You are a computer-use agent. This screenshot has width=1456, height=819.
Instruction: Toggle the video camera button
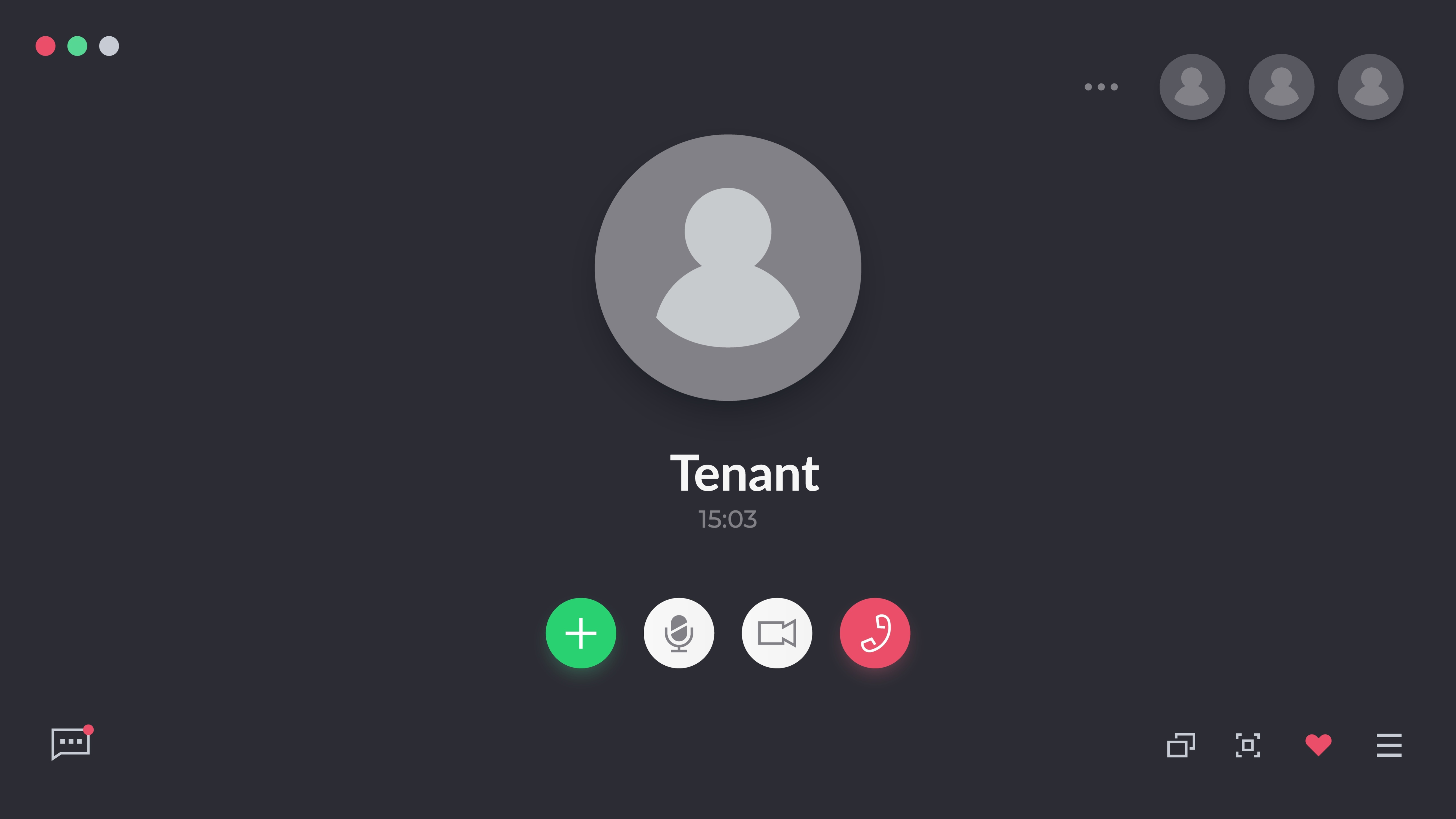[777, 633]
